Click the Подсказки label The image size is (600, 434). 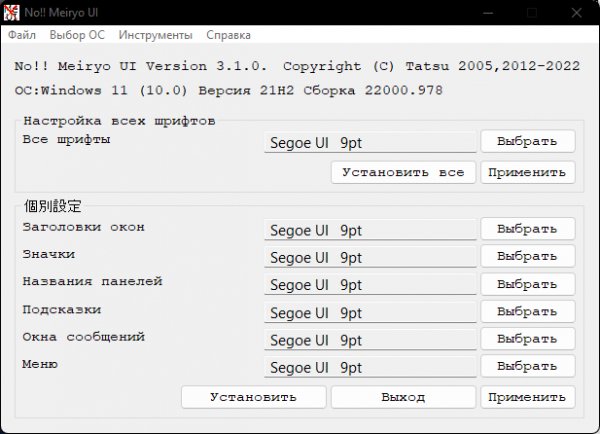coord(62,309)
